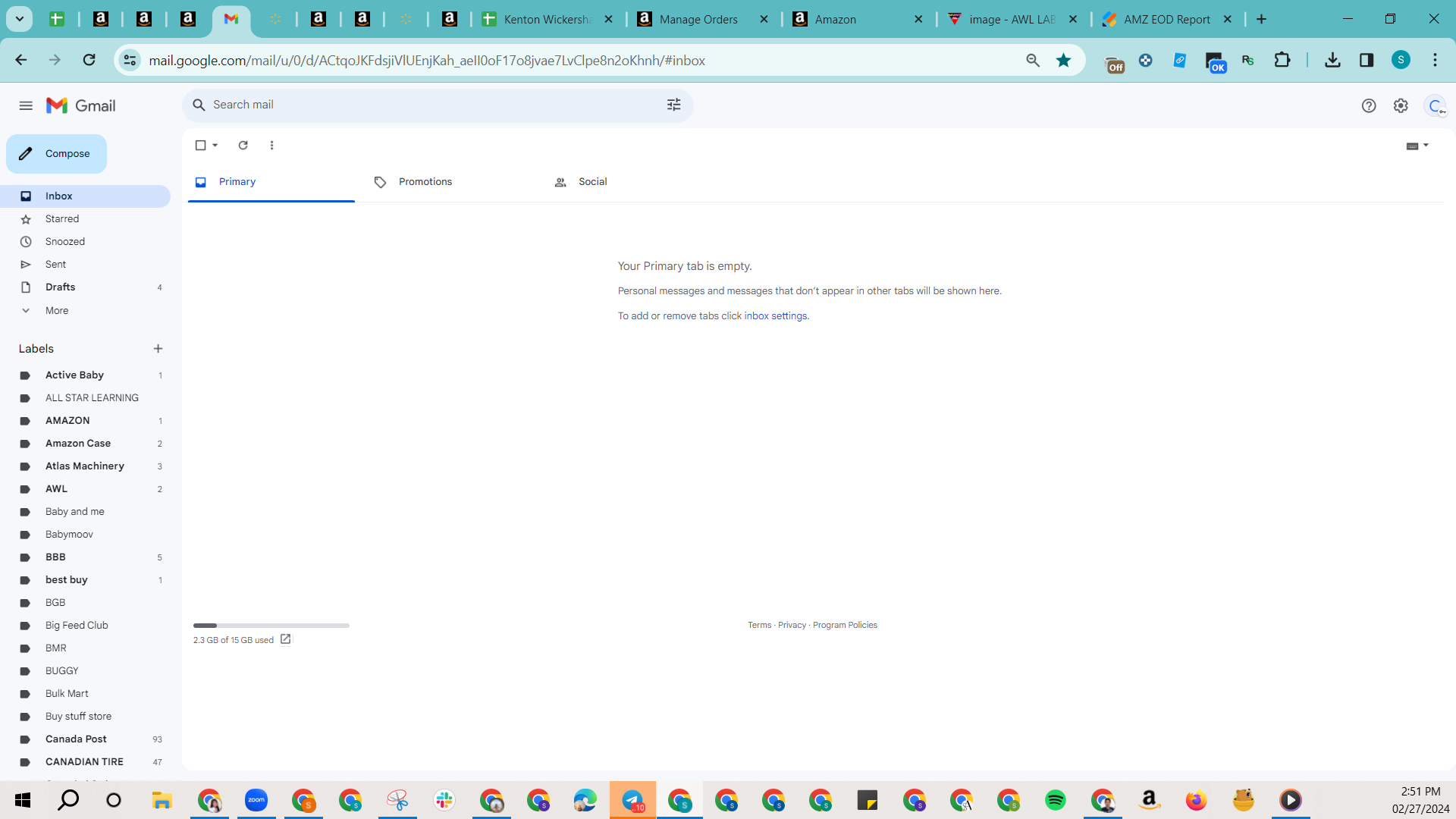Switch to Manage Orders browser tab
Screen dimensions: 1456x819
[x=703, y=20]
